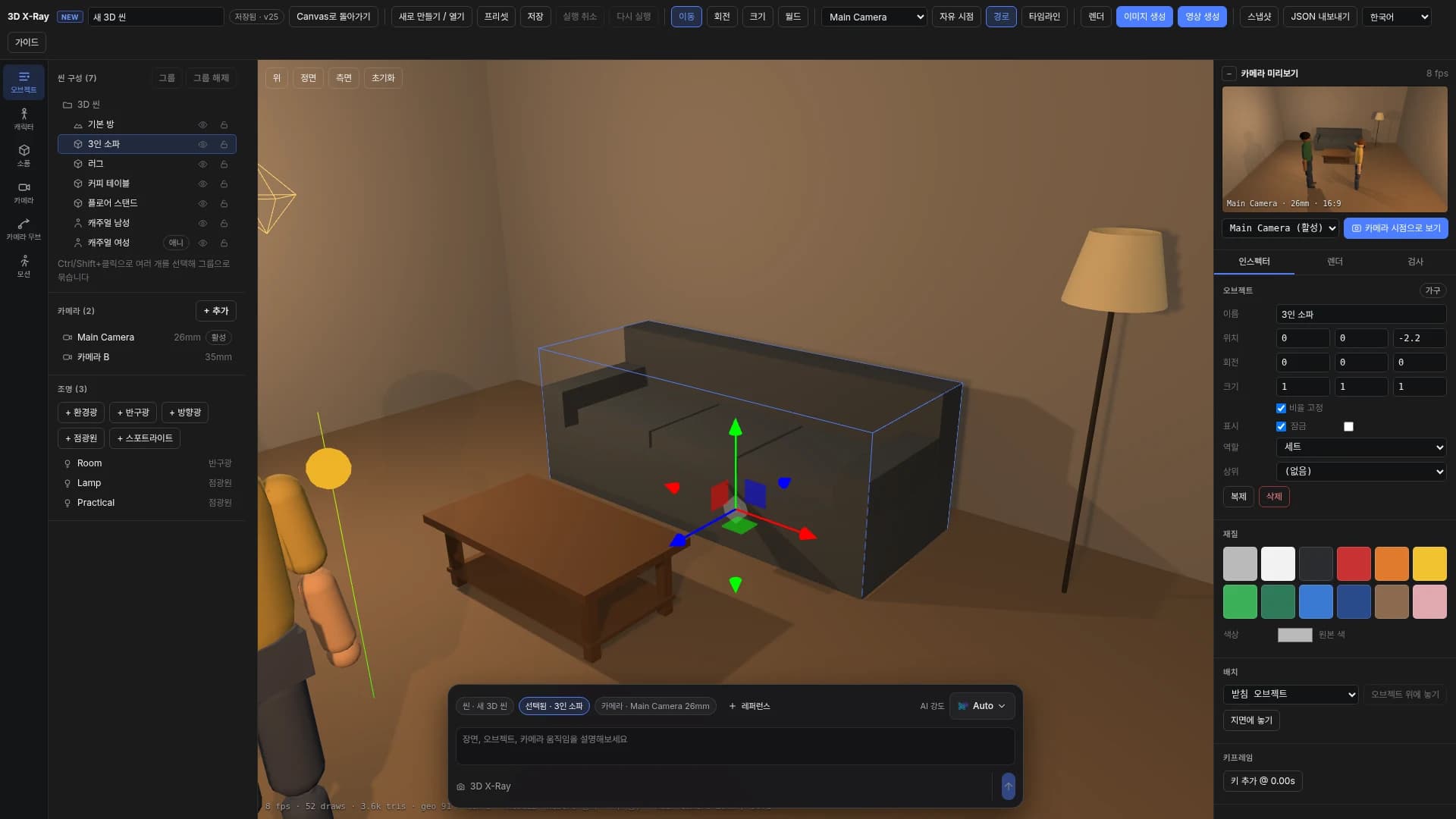Open the Main Camera (활성) dropdown

point(1281,228)
